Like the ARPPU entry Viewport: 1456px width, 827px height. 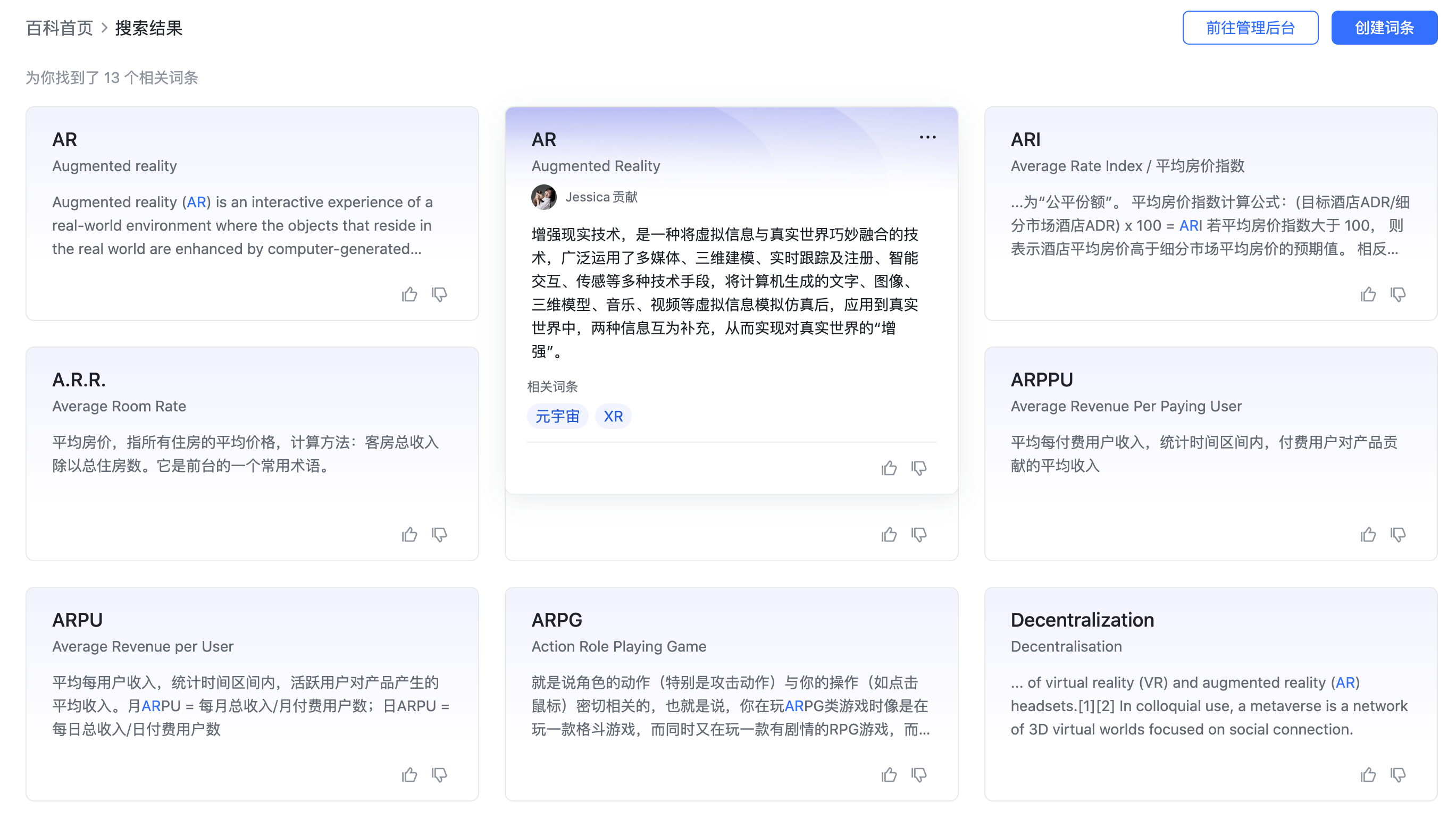tap(1368, 535)
